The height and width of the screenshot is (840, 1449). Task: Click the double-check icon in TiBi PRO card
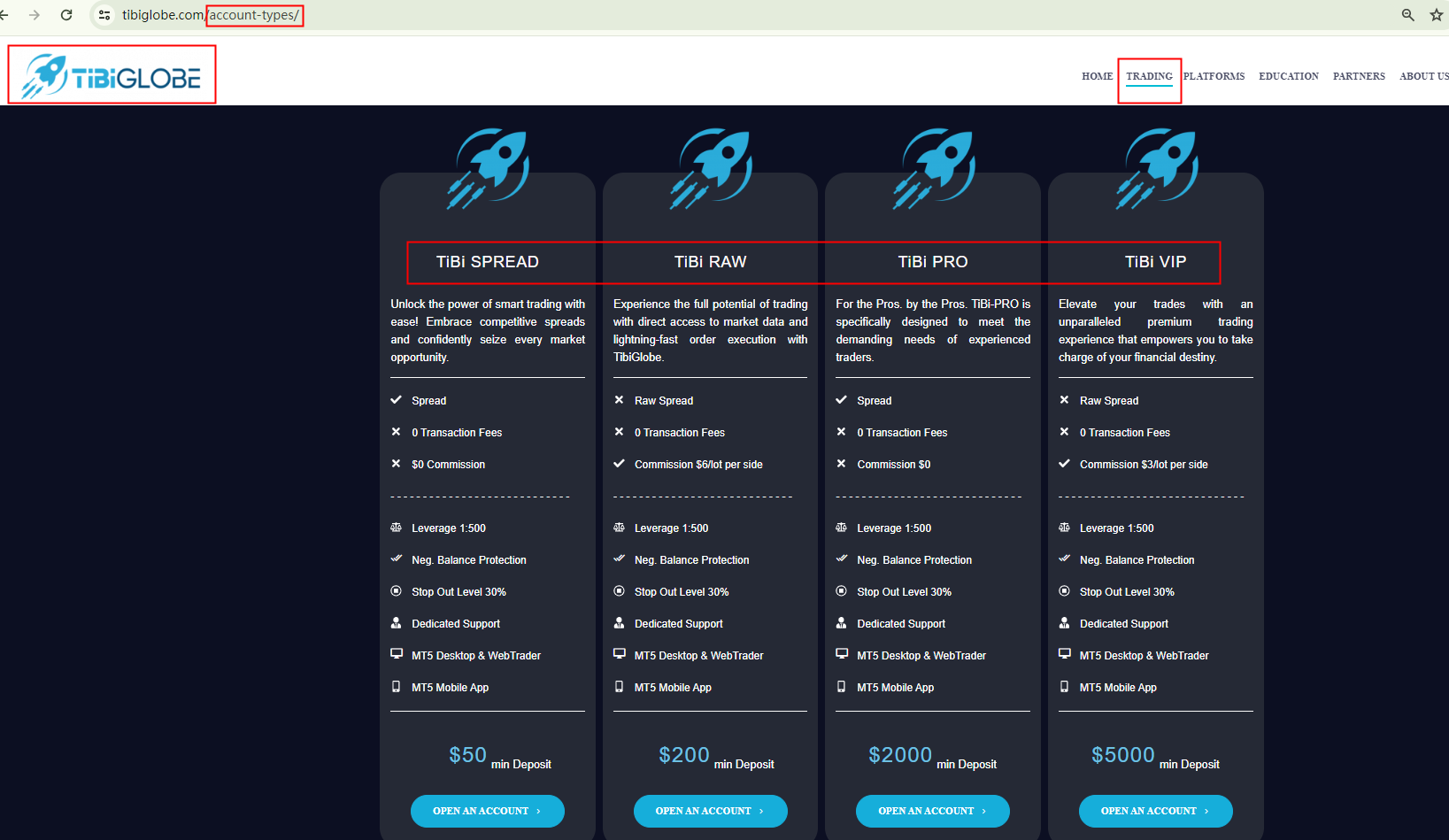point(842,559)
